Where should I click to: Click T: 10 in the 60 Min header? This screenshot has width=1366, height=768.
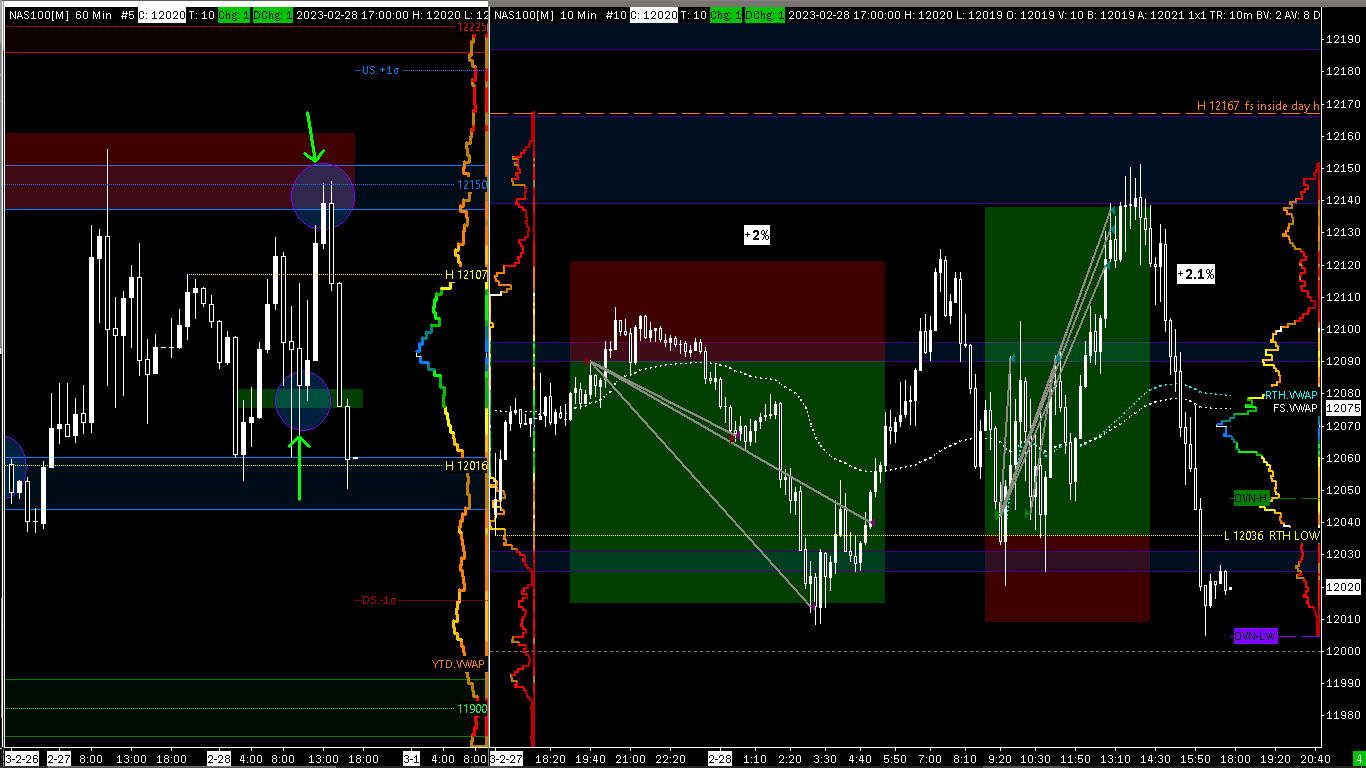(x=202, y=15)
